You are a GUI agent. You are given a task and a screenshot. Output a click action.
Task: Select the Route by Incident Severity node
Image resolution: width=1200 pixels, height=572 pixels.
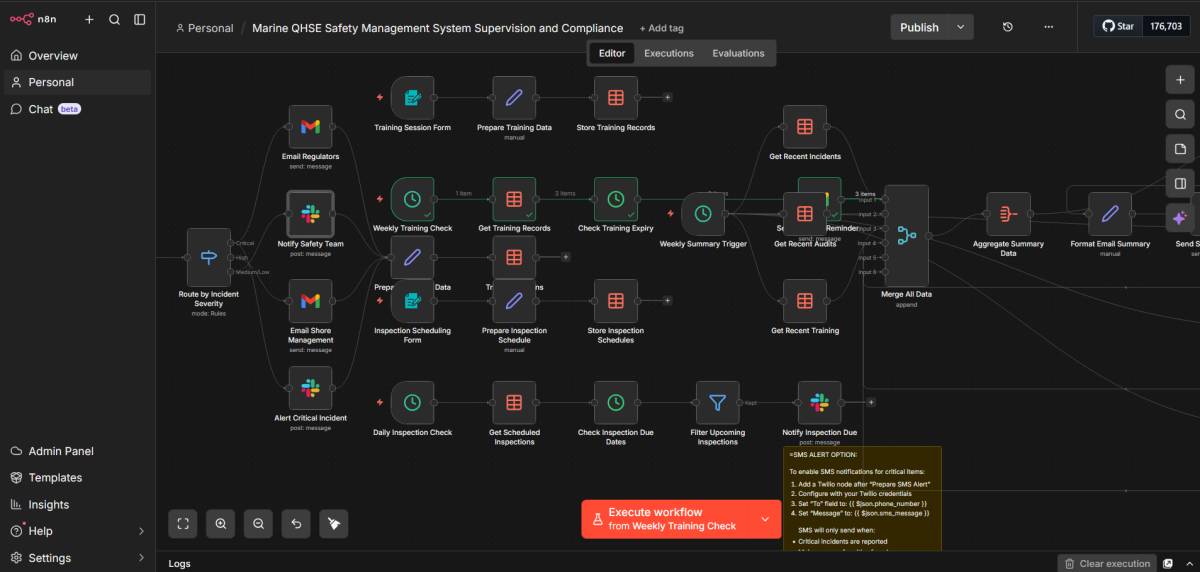click(208, 257)
